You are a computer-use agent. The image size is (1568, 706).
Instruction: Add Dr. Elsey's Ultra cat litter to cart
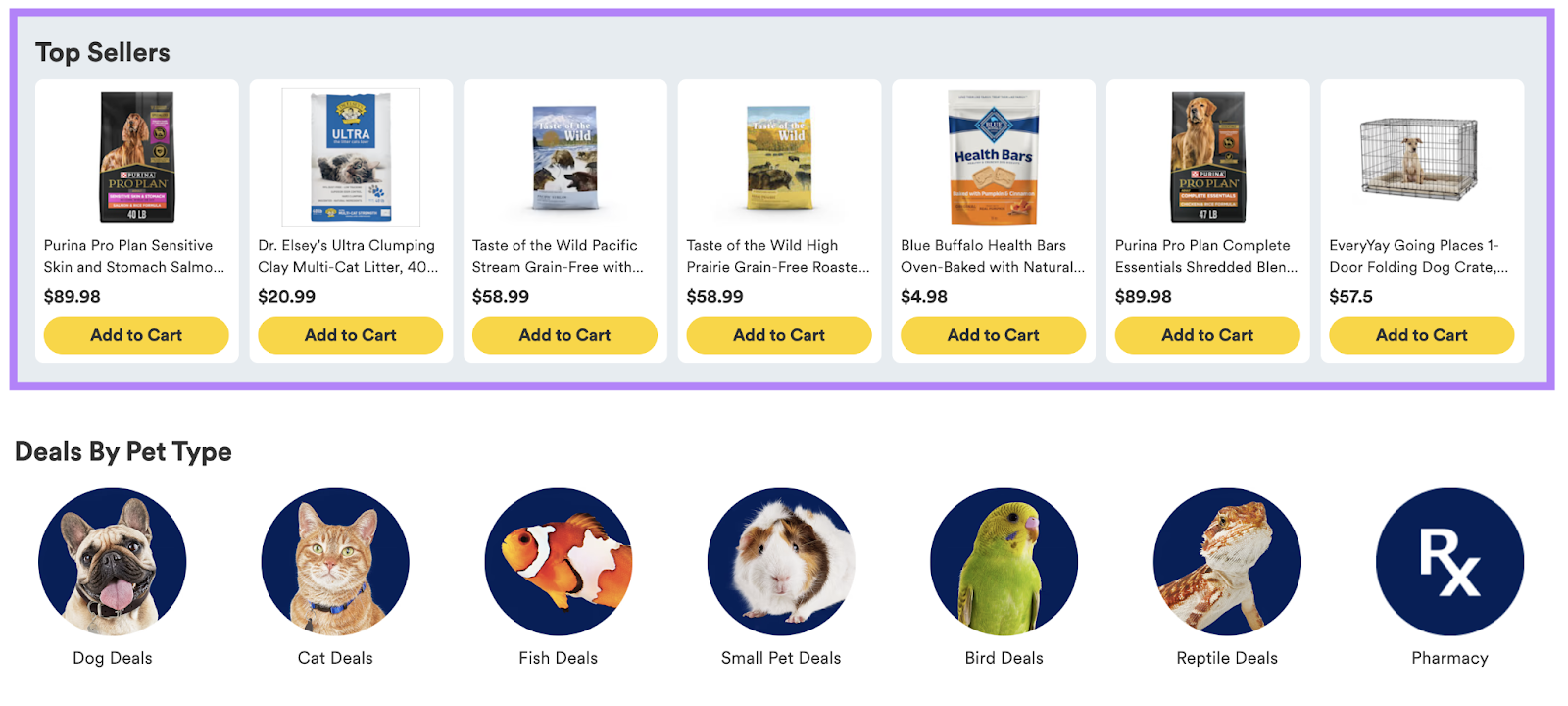tap(350, 334)
